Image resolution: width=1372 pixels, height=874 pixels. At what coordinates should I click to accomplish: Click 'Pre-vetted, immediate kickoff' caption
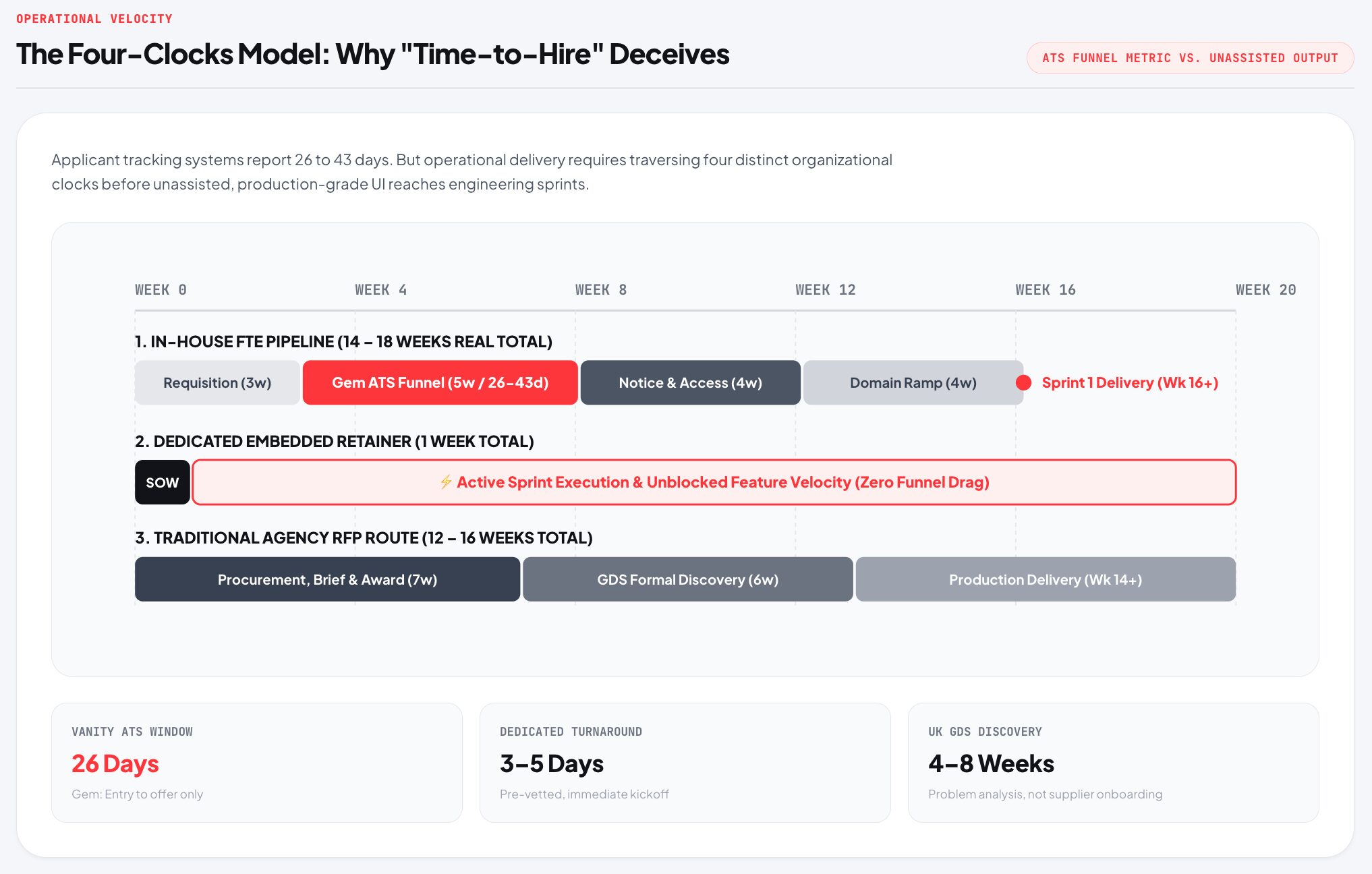[x=584, y=794]
